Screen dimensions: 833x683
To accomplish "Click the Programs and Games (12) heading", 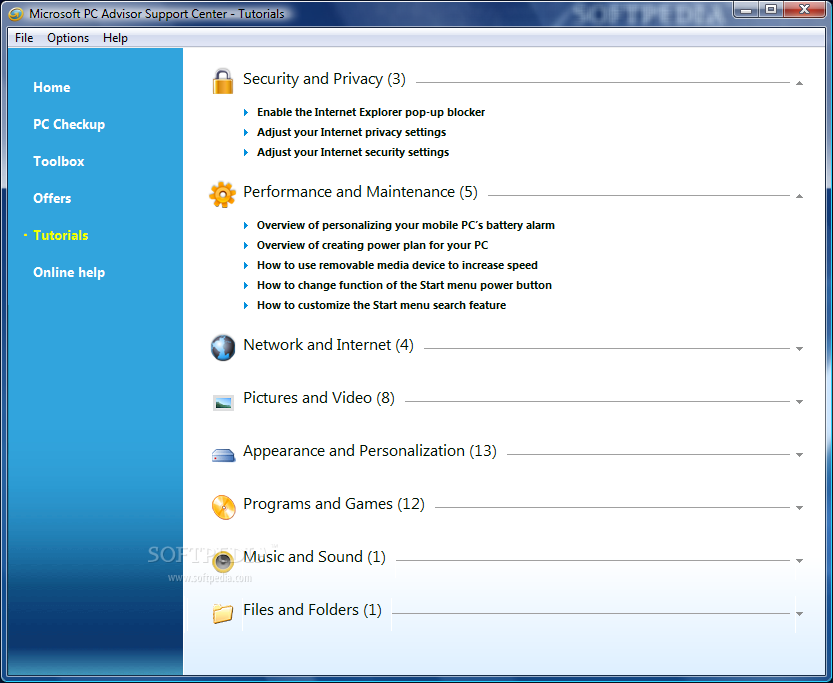I will pos(334,504).
